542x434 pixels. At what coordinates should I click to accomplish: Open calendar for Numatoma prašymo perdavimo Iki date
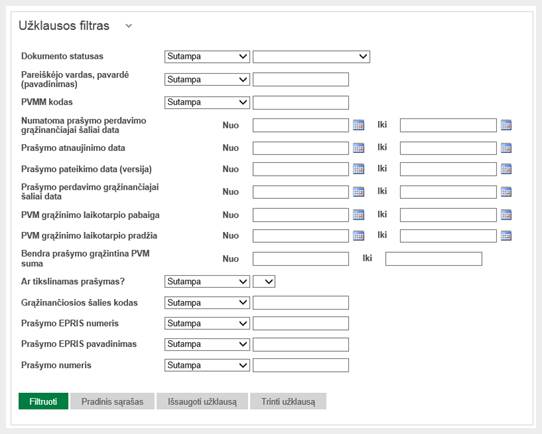pyautogui.click(x=506, y=125)
